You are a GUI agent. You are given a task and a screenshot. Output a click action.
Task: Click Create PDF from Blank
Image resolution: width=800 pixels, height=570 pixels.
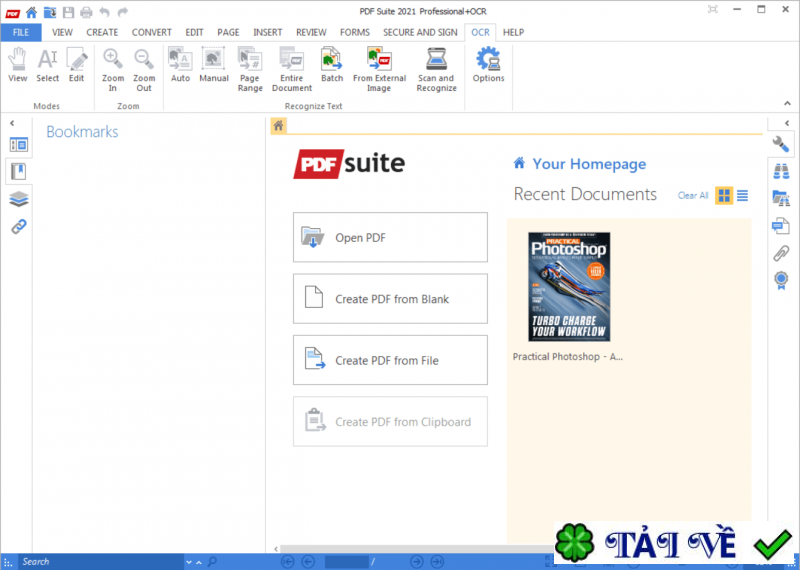(x=390, y=299)
